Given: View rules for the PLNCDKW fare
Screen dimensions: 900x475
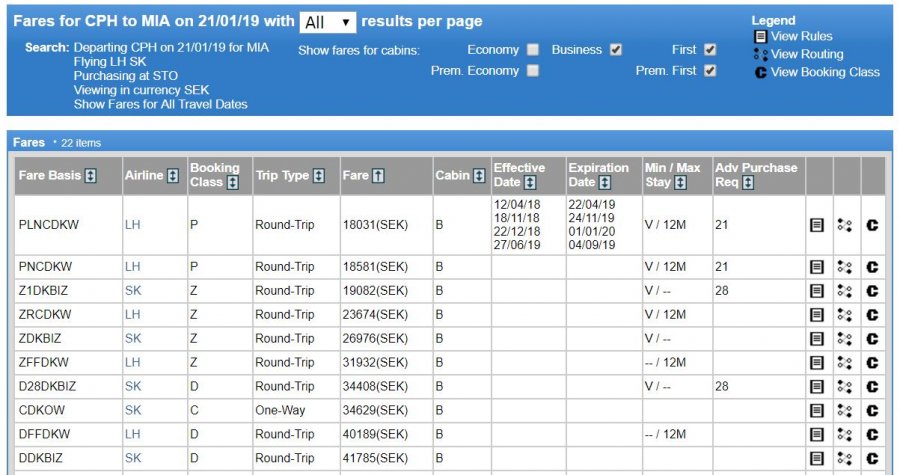Looking at the screenshot, I should point(816,225).
